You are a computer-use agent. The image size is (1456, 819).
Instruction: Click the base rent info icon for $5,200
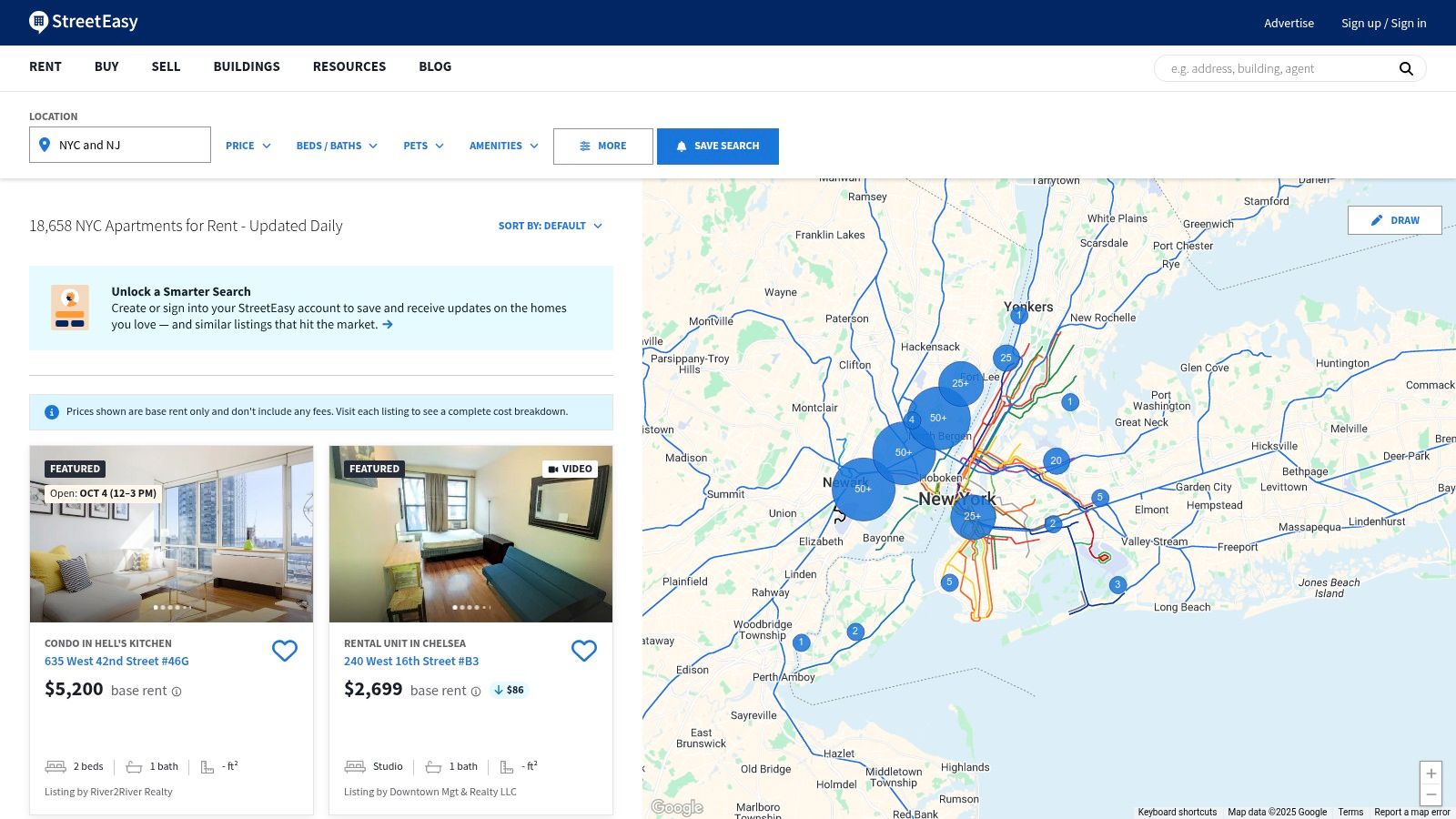coord(177,692)
